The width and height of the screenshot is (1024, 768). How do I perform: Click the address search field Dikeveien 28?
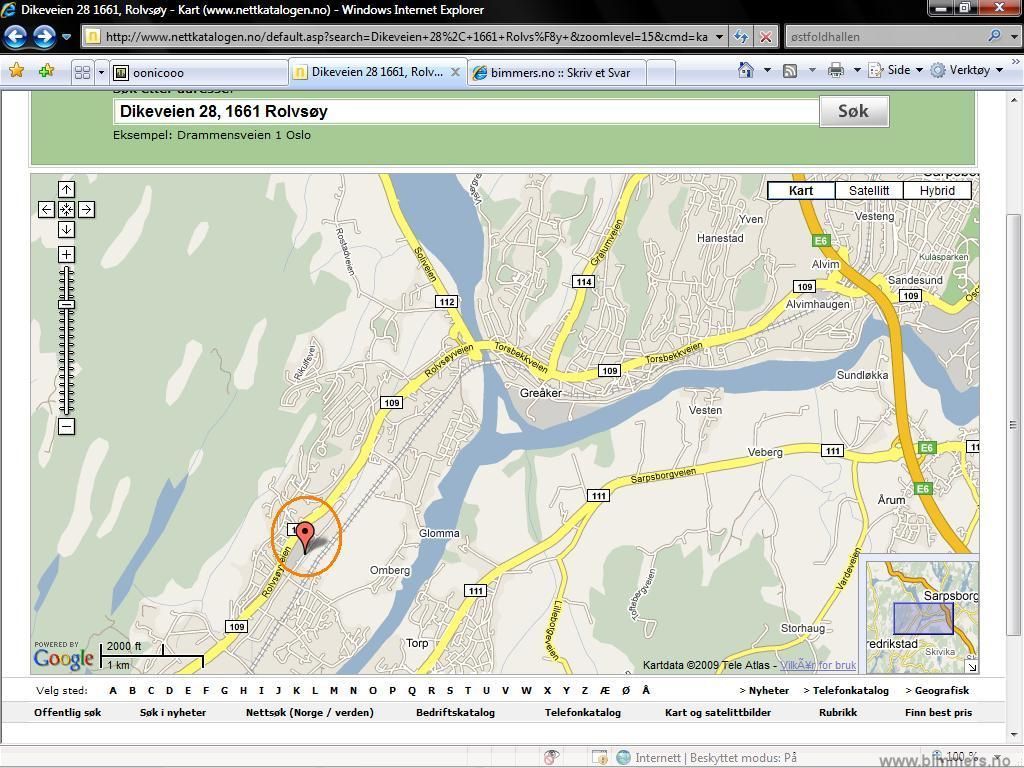[466, 112]
